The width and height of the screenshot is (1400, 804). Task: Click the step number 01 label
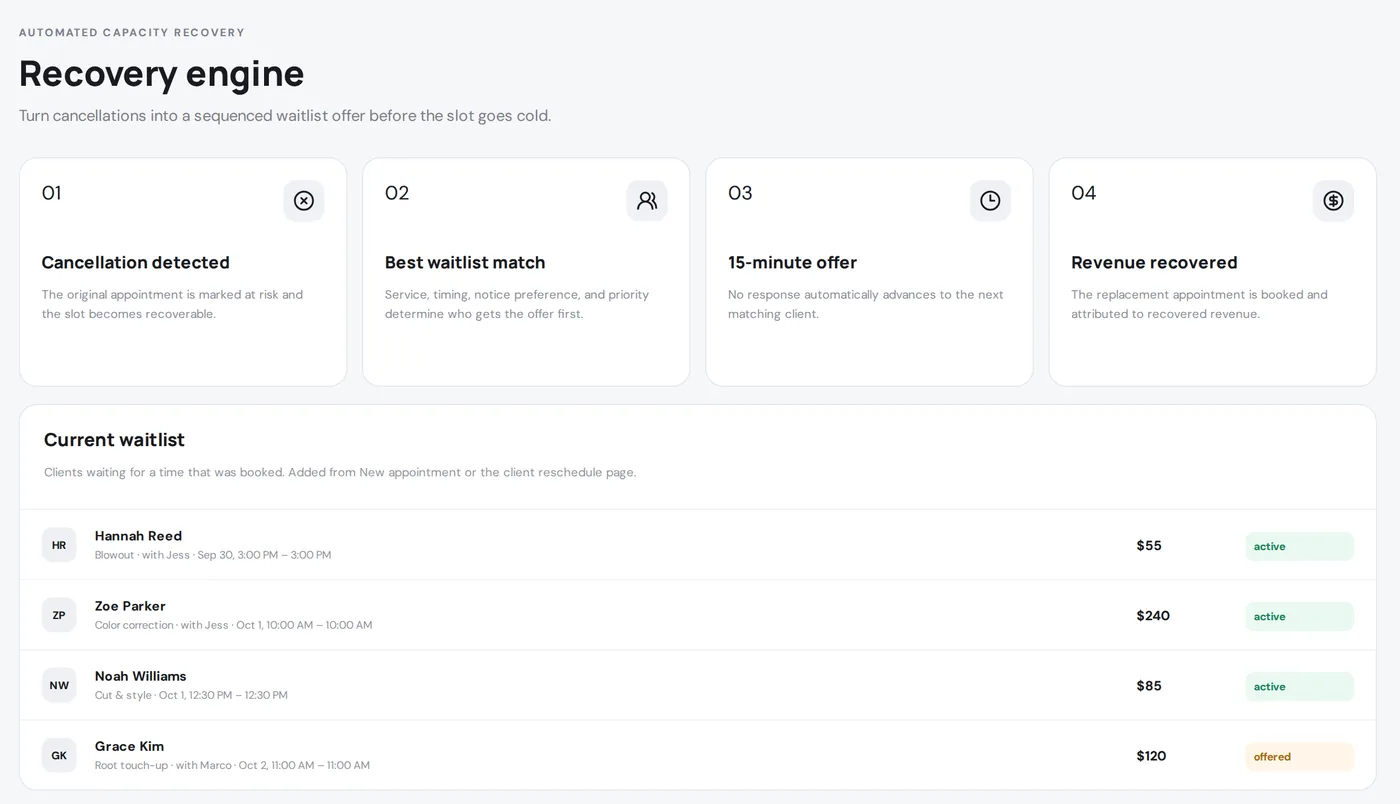pos(51,193)
